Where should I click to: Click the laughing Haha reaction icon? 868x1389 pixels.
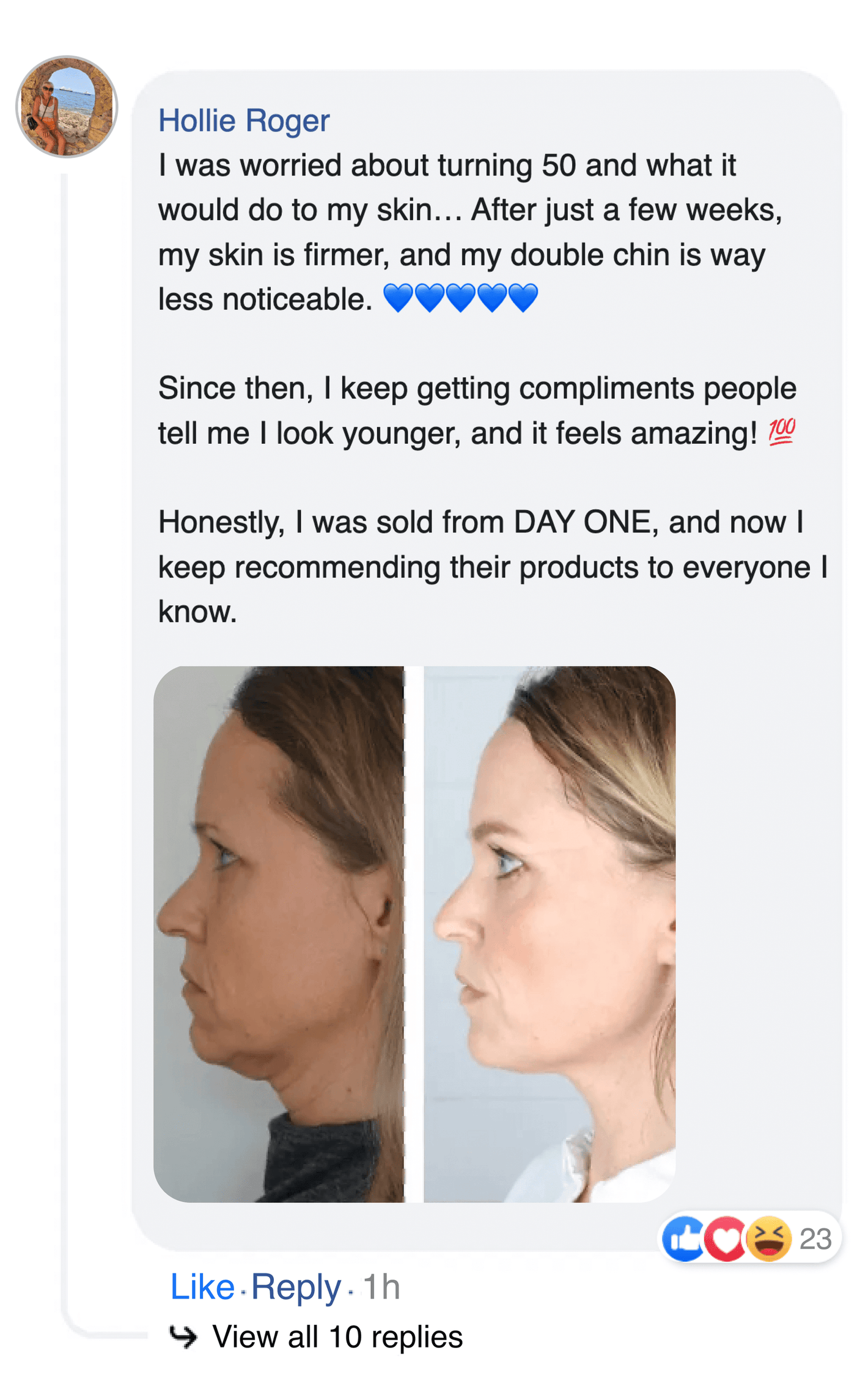[769, 1239]
